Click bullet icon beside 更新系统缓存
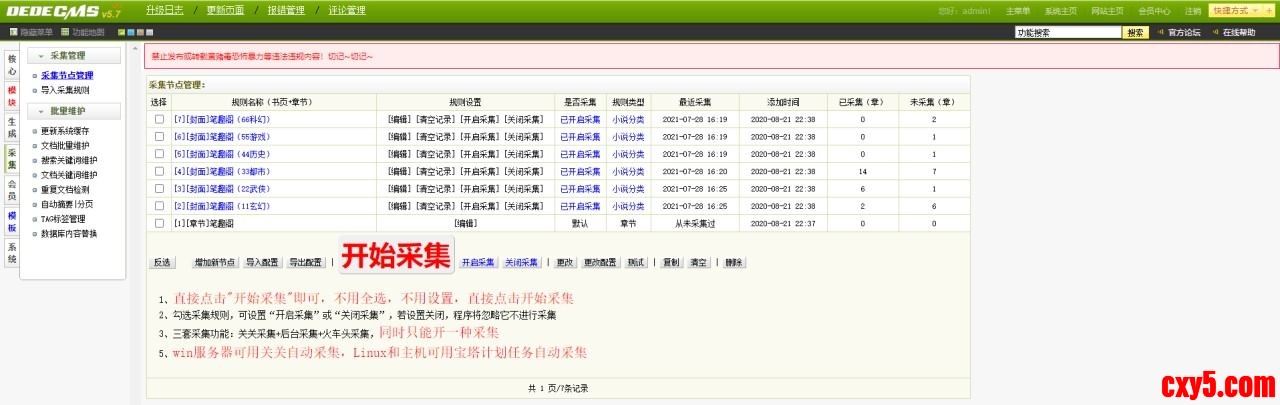This screenshot has height=405, width=1280. (x=35, y=131)
